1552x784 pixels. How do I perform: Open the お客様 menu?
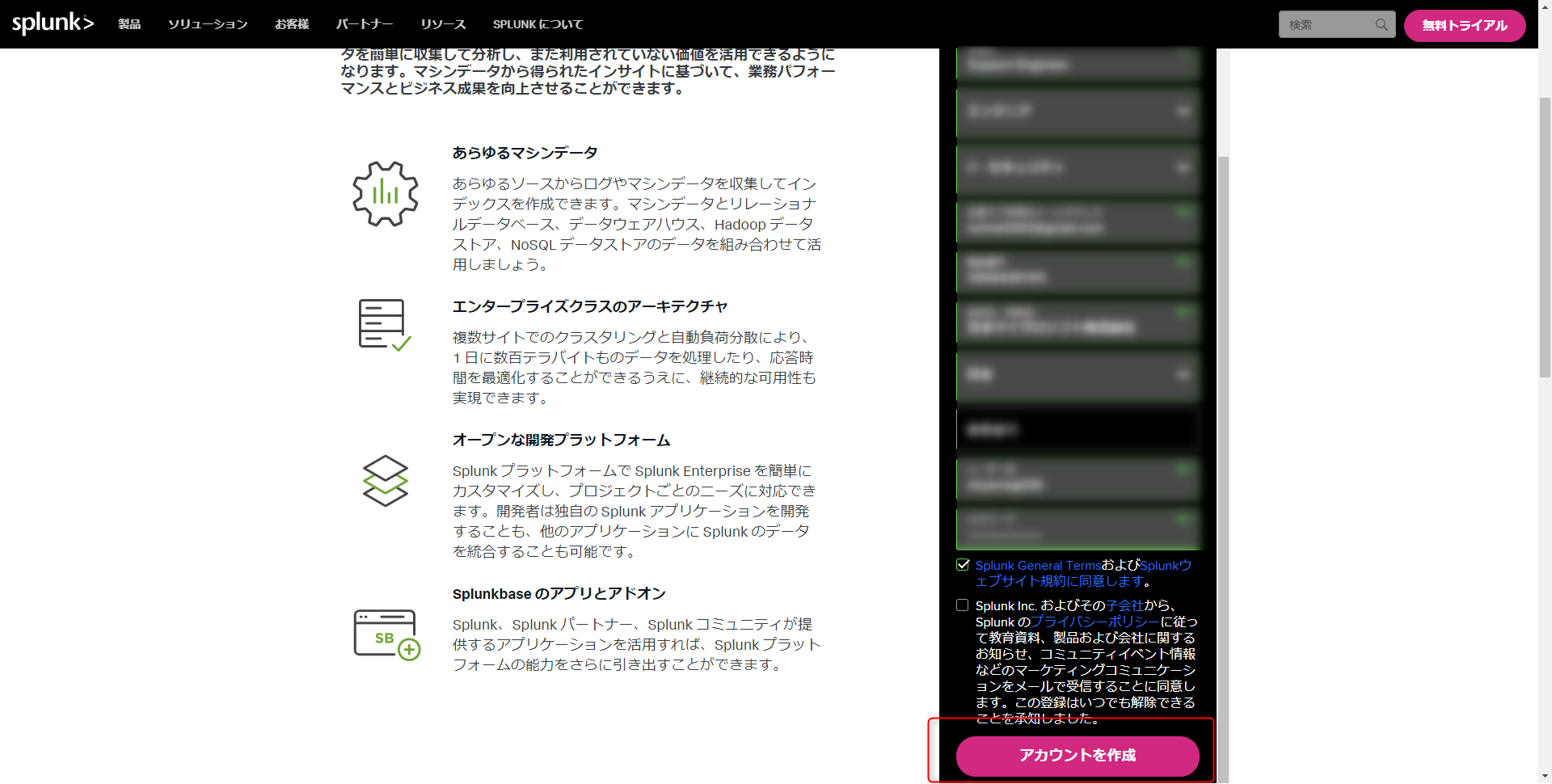292,24
